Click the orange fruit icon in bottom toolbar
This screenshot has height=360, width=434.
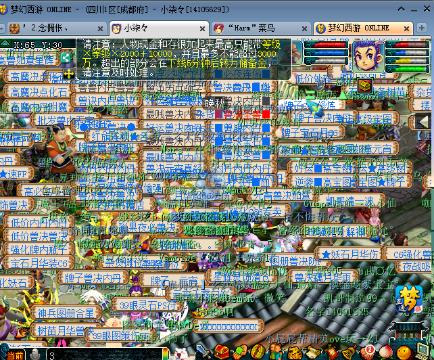[x=405, y=353]
